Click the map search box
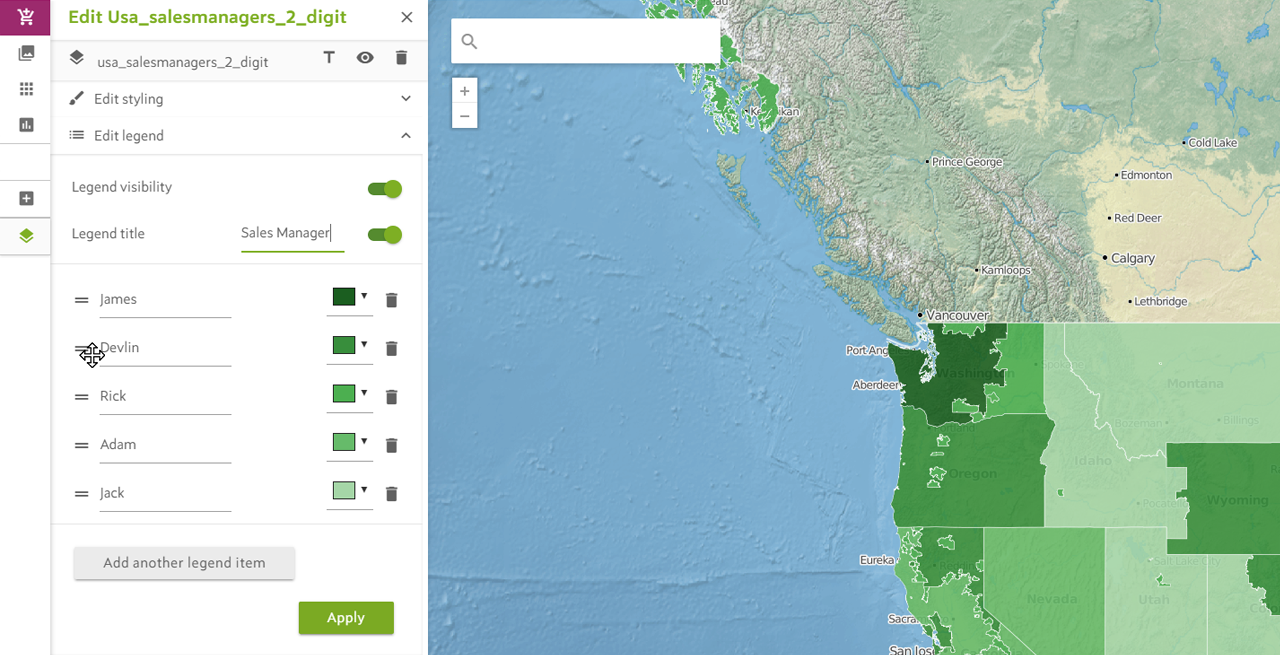This screenshot has width=1280, height=655. coord(586,41)
